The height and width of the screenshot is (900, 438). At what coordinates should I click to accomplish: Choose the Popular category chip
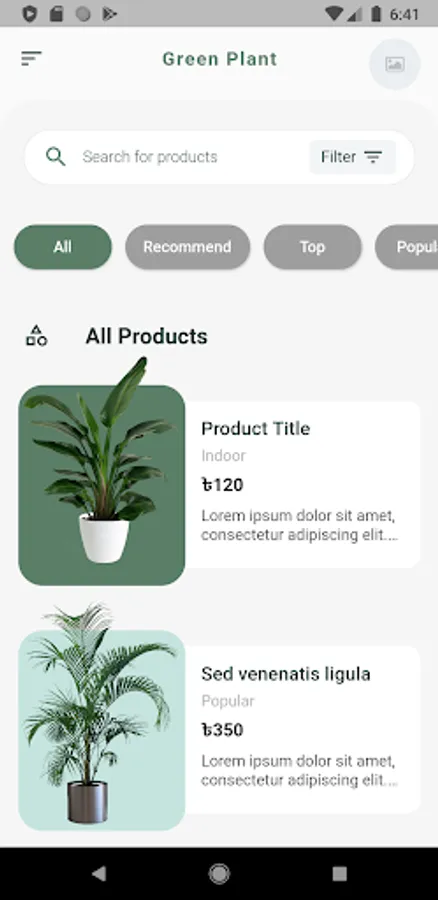(406, 247)
